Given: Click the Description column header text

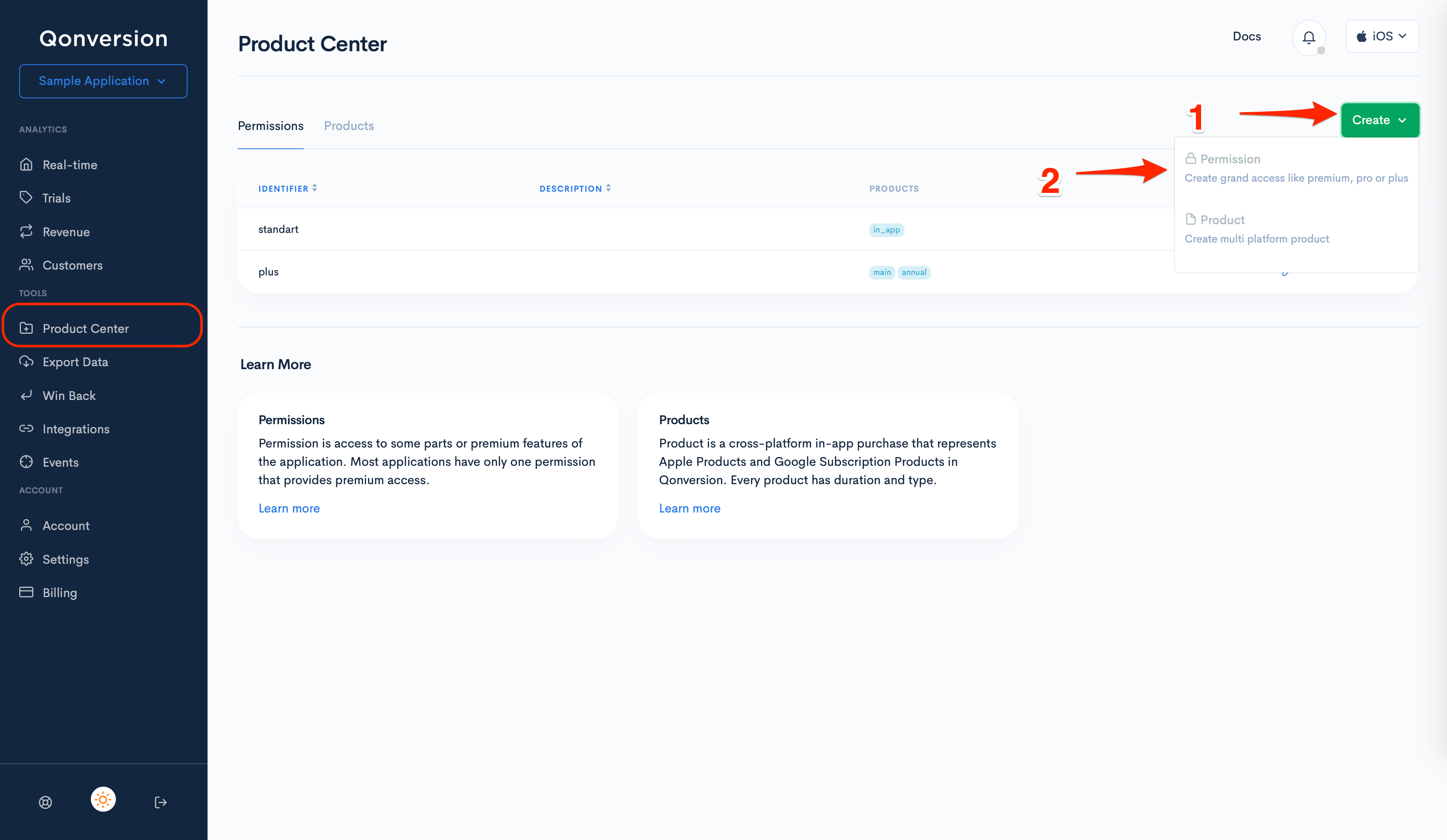Looking at the screenshot, I should coord(570,188).
